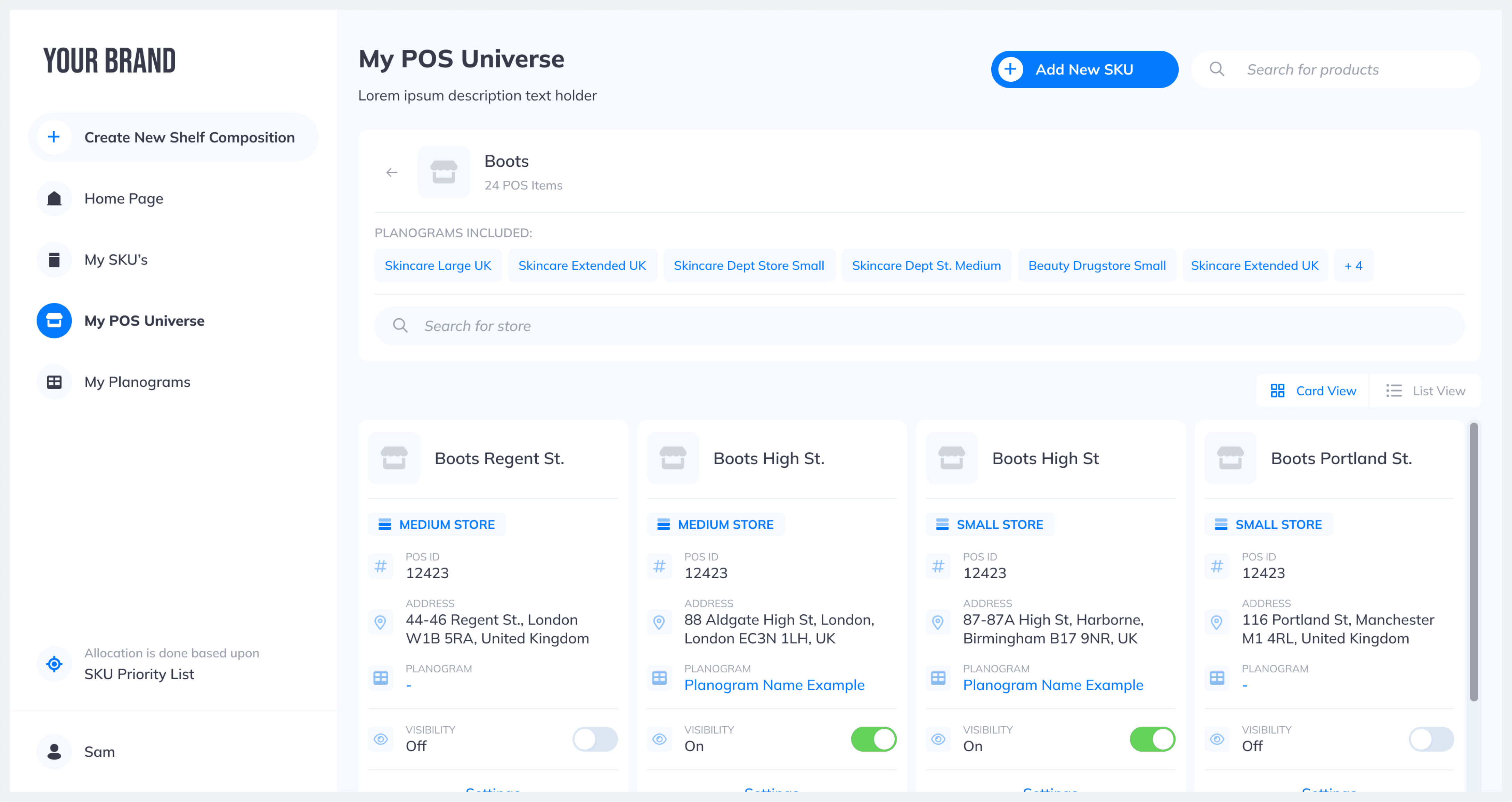The width and height of the screenshot is (1512, 802).
Task: Click the My POS Universe store icon
Action: [x=54, y=320]
